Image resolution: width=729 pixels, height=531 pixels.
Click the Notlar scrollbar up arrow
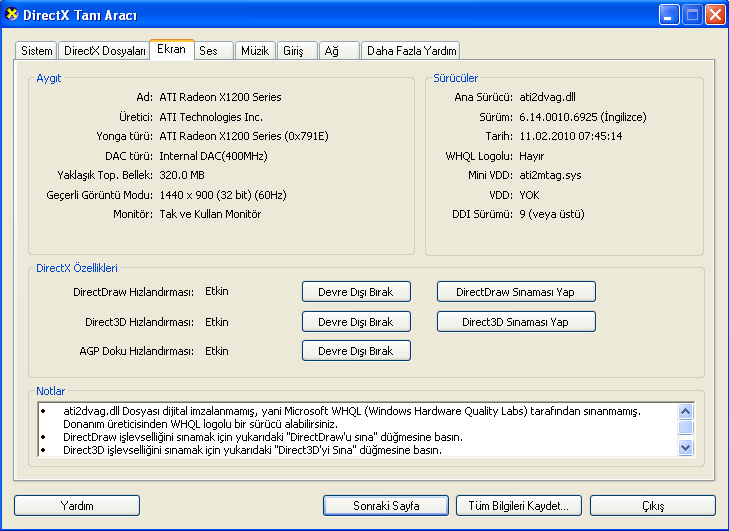(686, 411)
